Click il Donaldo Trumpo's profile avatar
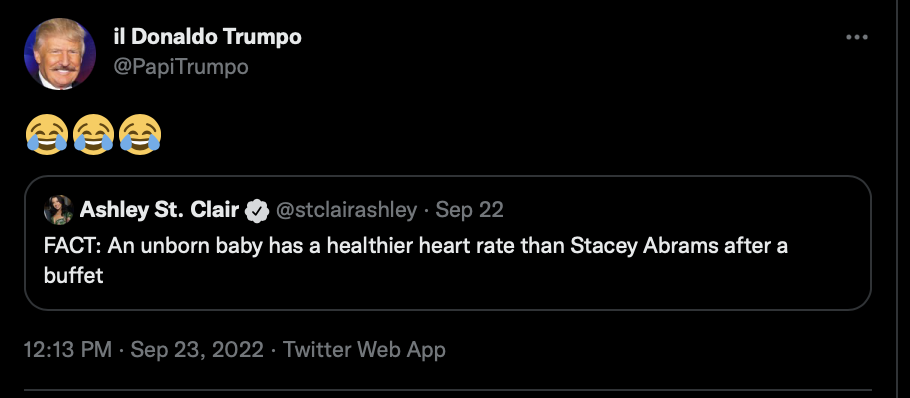 (60, 54)
